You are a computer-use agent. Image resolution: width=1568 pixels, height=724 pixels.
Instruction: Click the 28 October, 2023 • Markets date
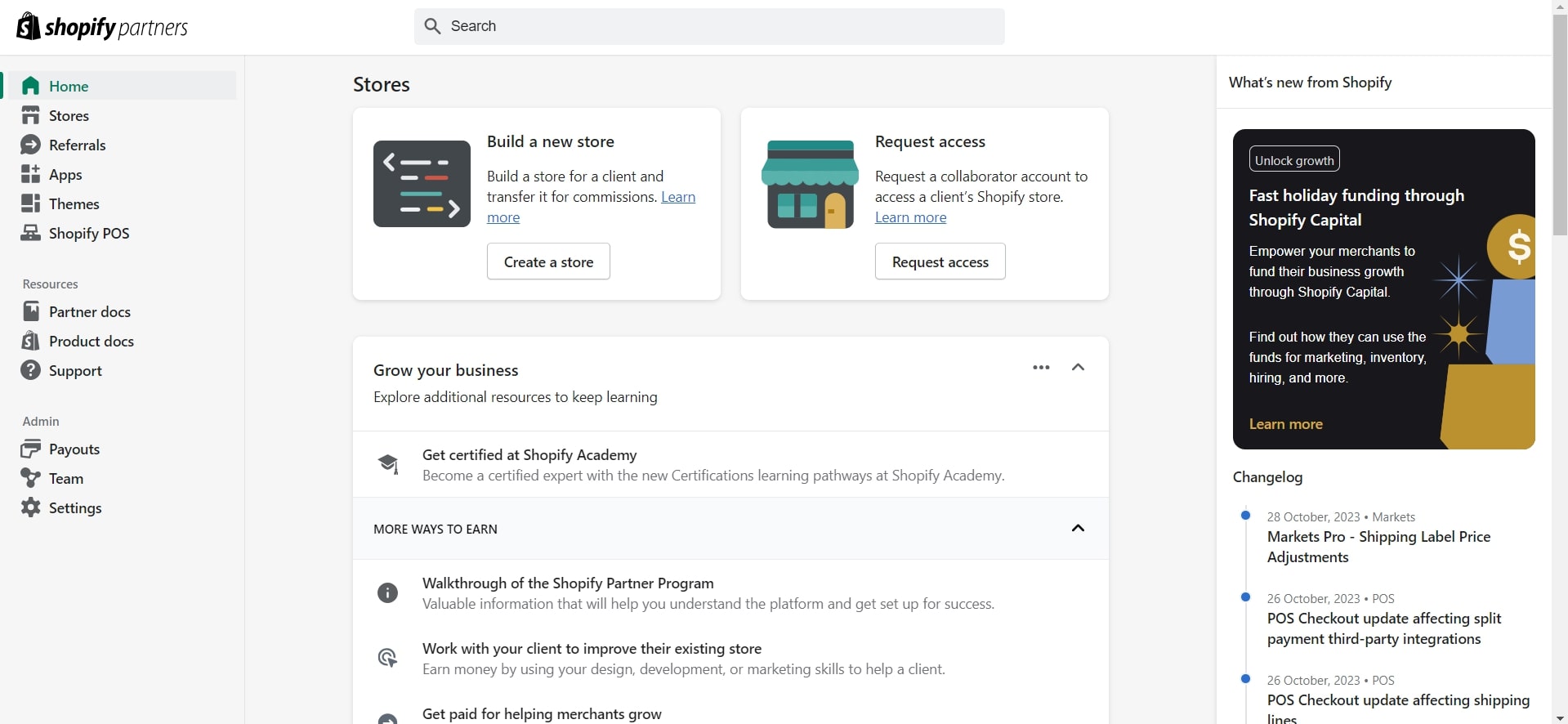(x=1341, y=517)
